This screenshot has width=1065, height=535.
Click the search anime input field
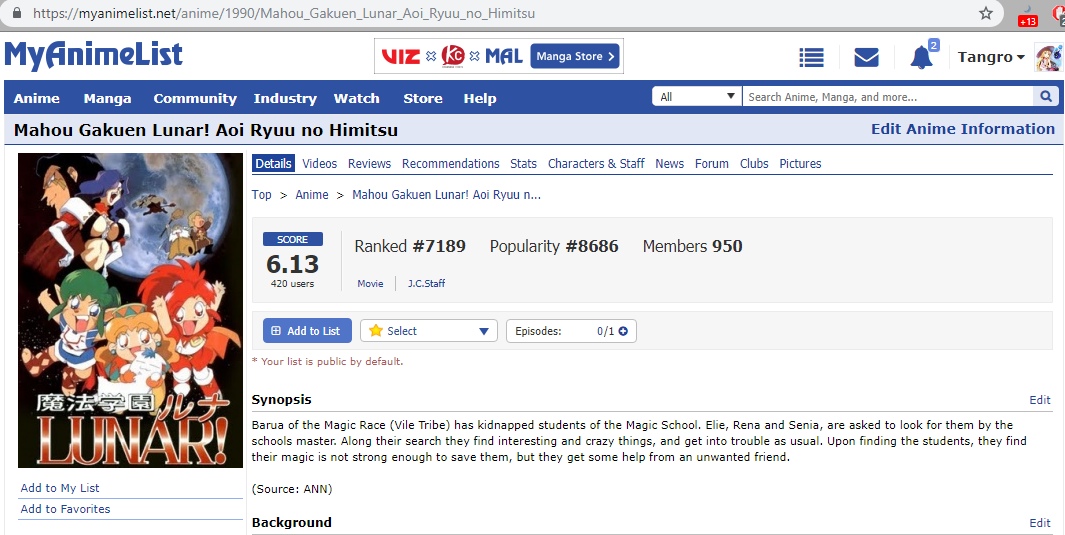(888, 97)
